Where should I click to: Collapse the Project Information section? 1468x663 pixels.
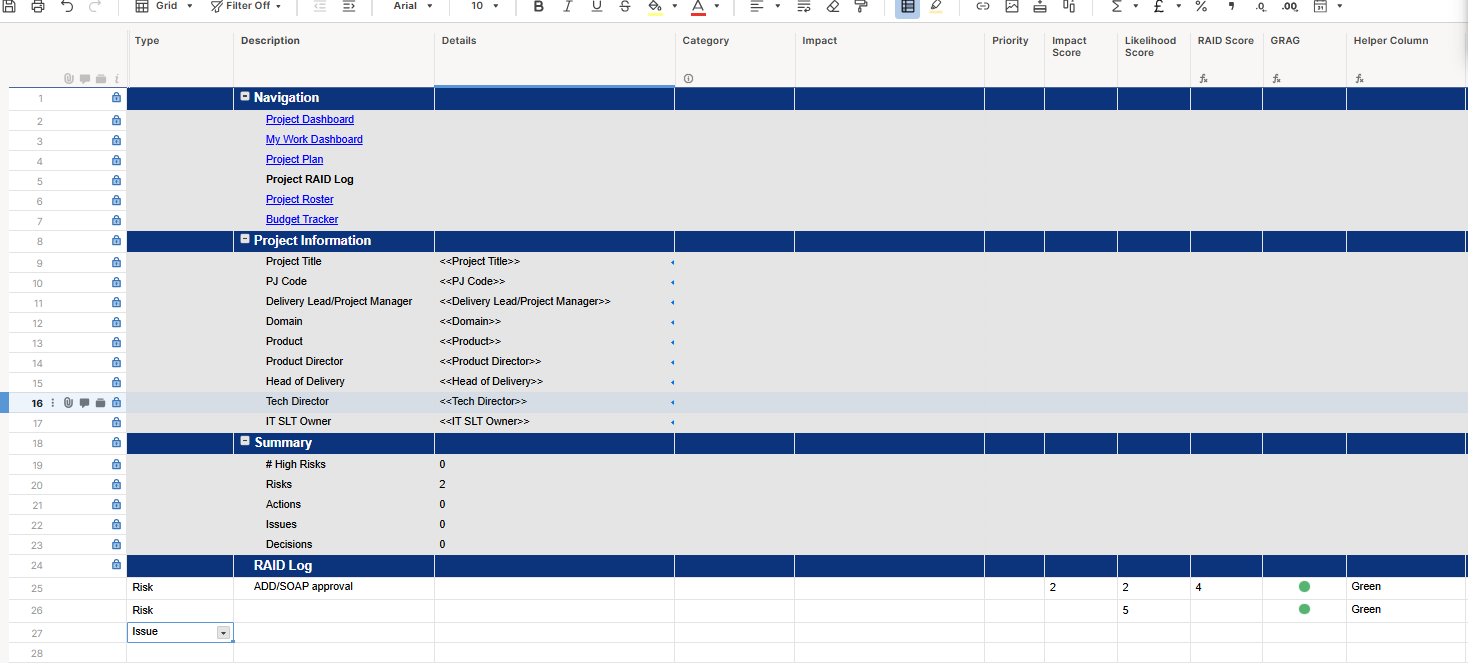[x=245, y=240]
